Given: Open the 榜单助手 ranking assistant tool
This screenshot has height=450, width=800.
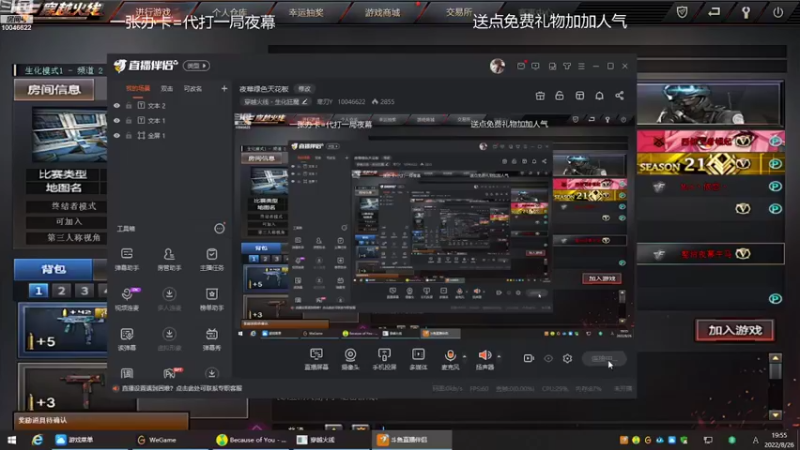Looking at the screenshot, I should pyautogui.click(x=211, y=298).
